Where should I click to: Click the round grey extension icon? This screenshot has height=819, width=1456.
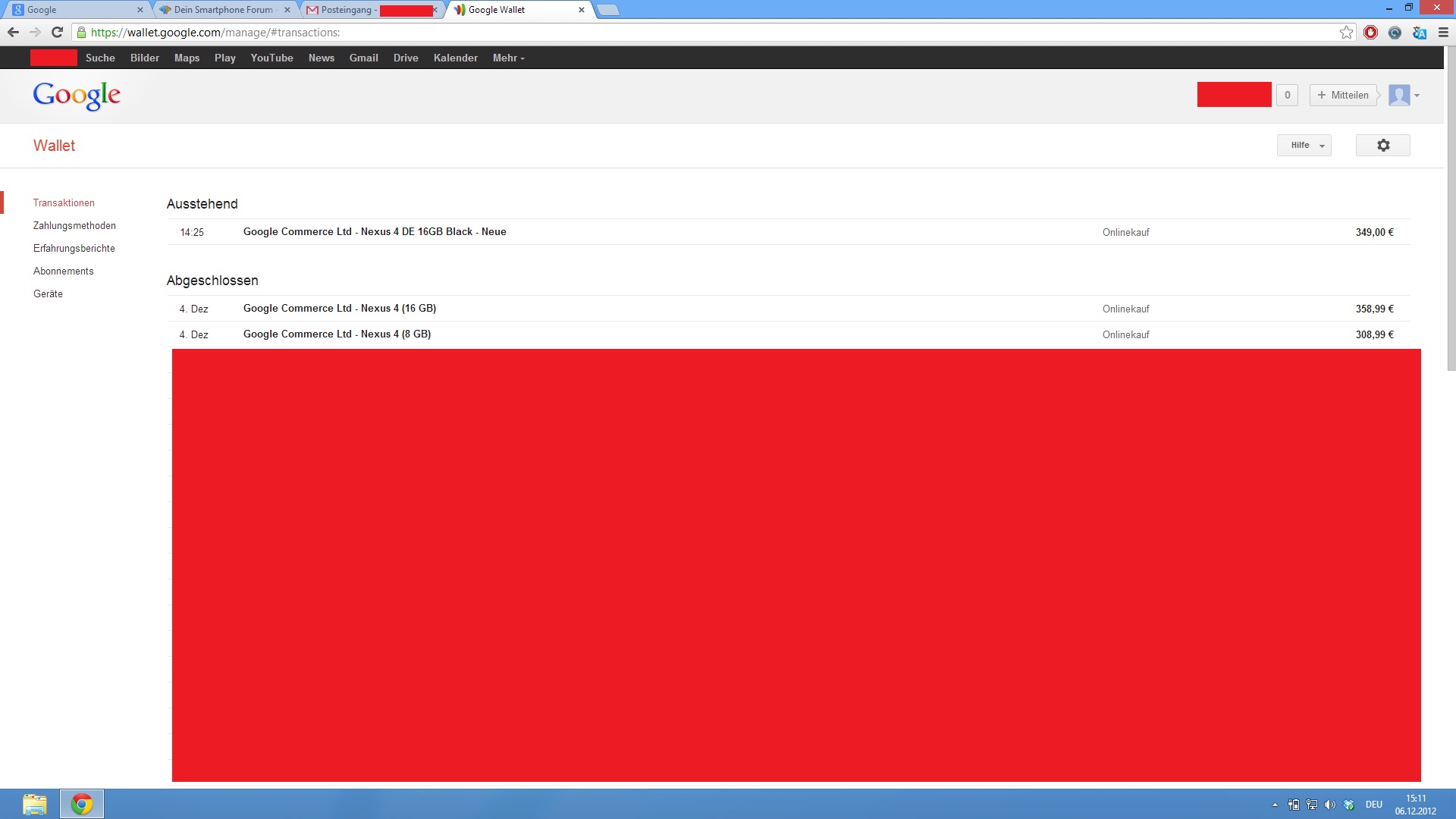[x=1395, y=32]
